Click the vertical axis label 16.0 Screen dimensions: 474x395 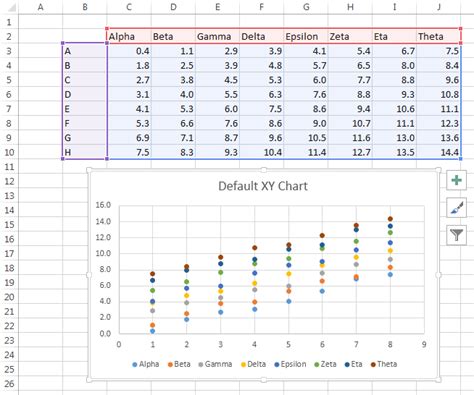(x=103, y=205)
